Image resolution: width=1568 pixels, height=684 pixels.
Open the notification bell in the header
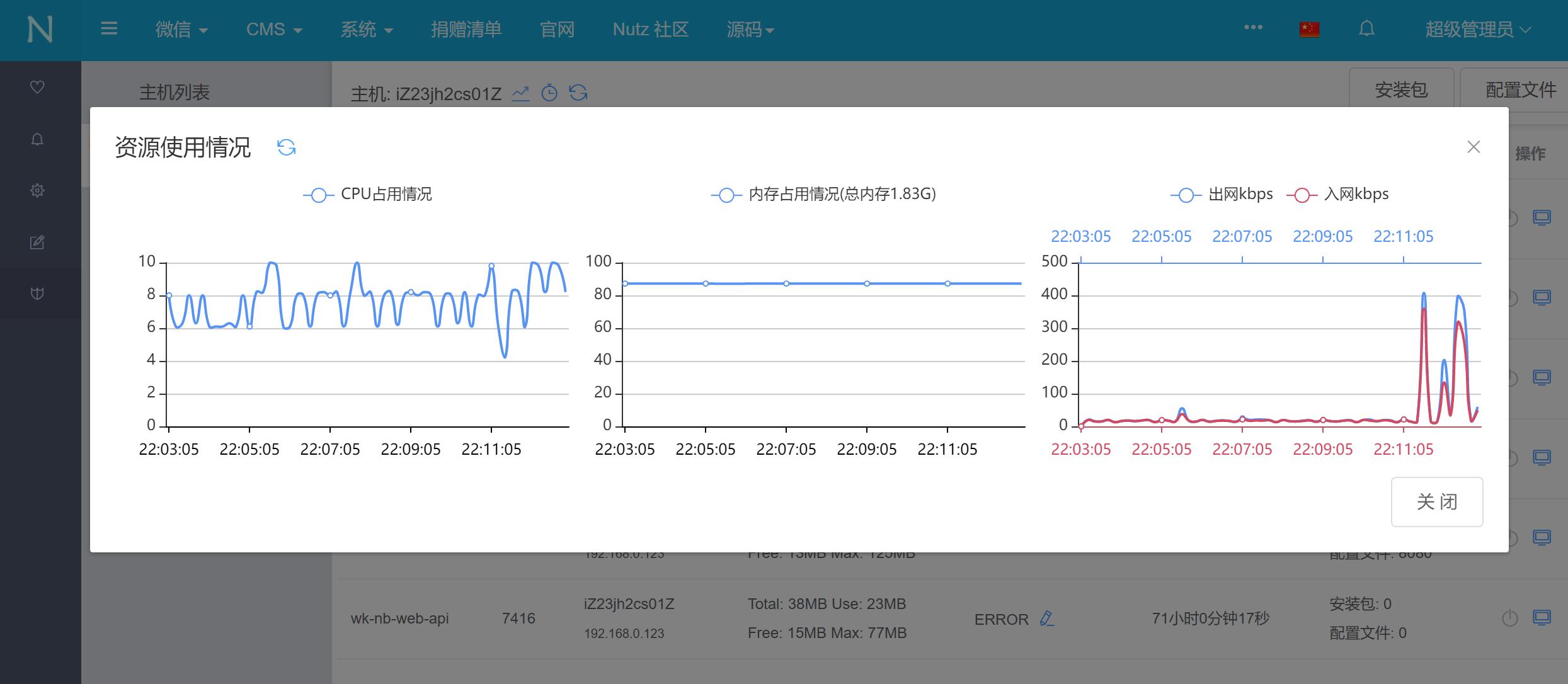(1366, 29)
